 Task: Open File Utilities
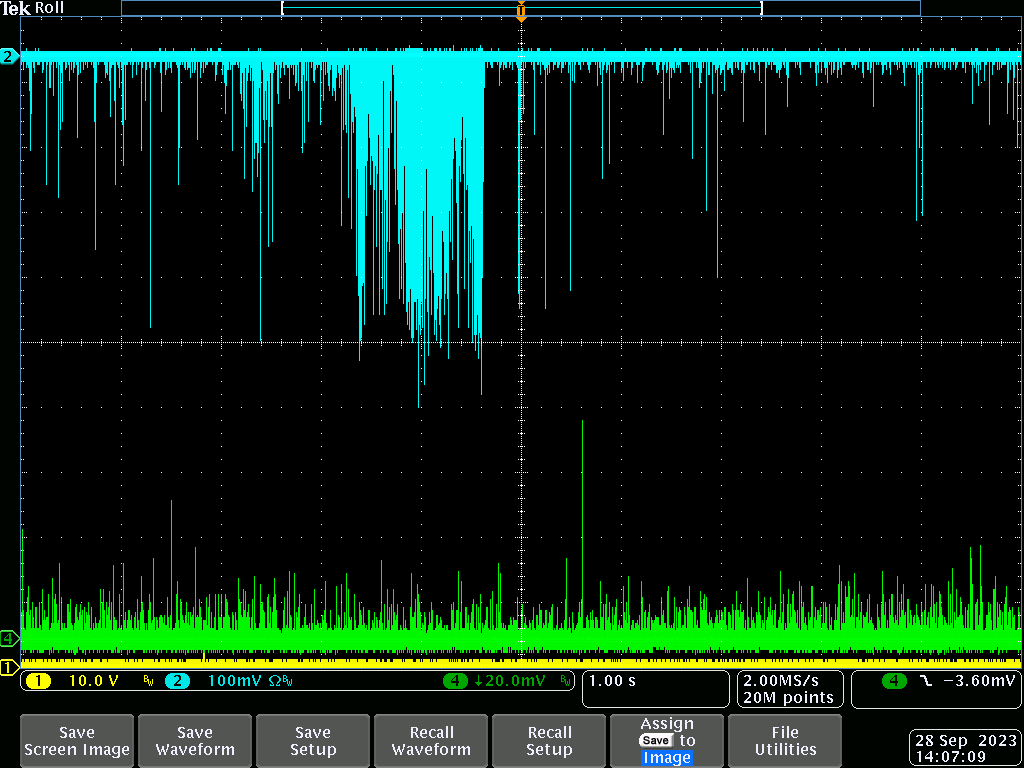click(x=785, y=741)
